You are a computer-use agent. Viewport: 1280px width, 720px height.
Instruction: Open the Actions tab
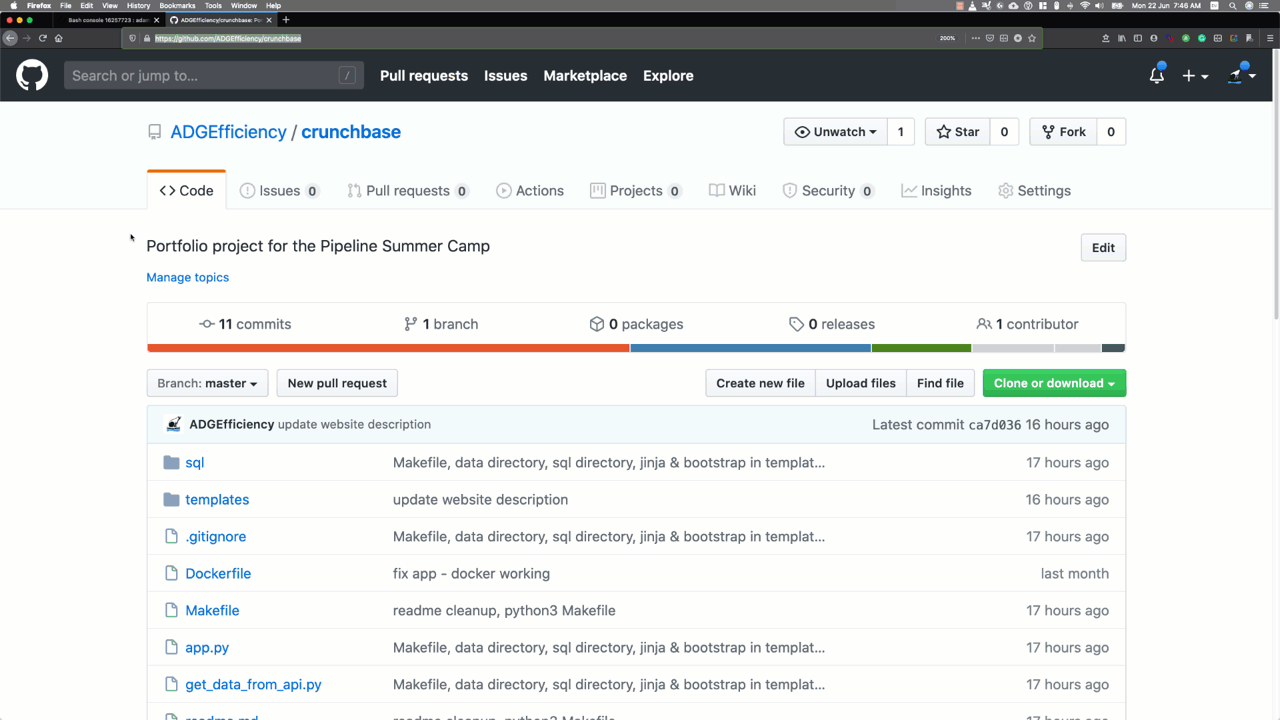[x=530, y=190]
